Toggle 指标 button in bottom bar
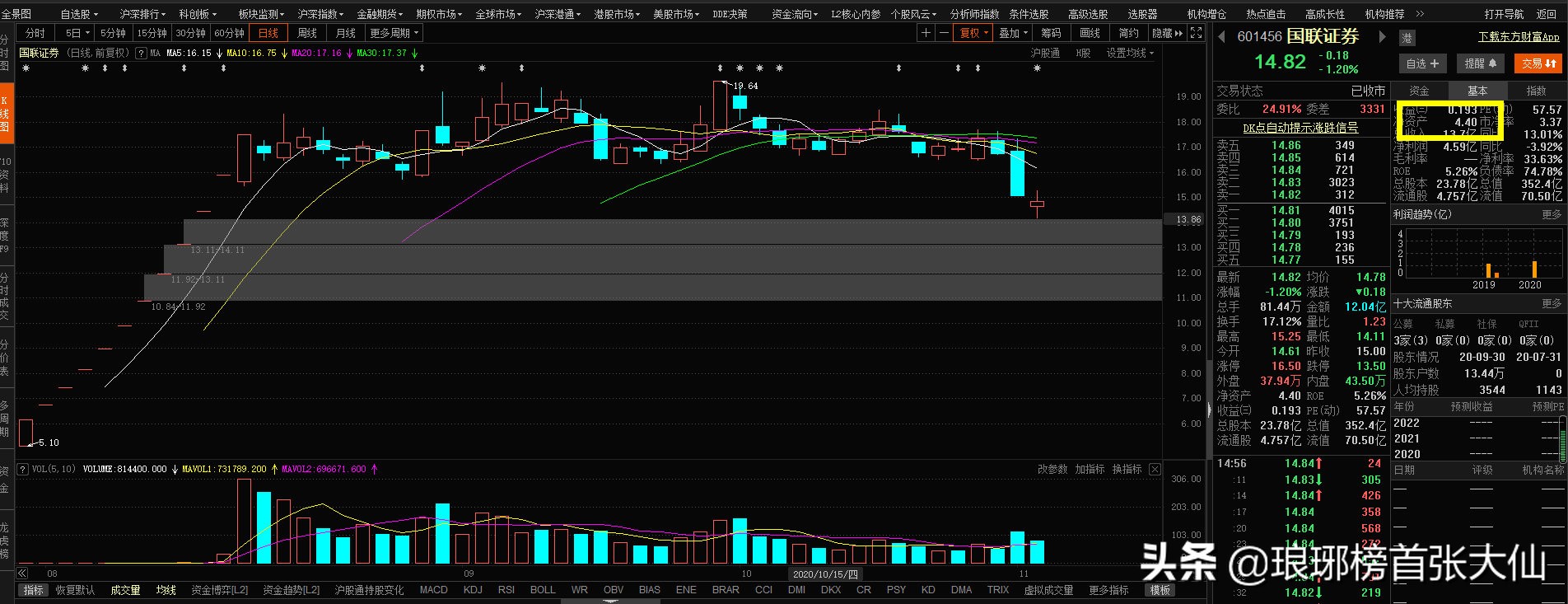1568x604 pixels. (x=33, y=590)
